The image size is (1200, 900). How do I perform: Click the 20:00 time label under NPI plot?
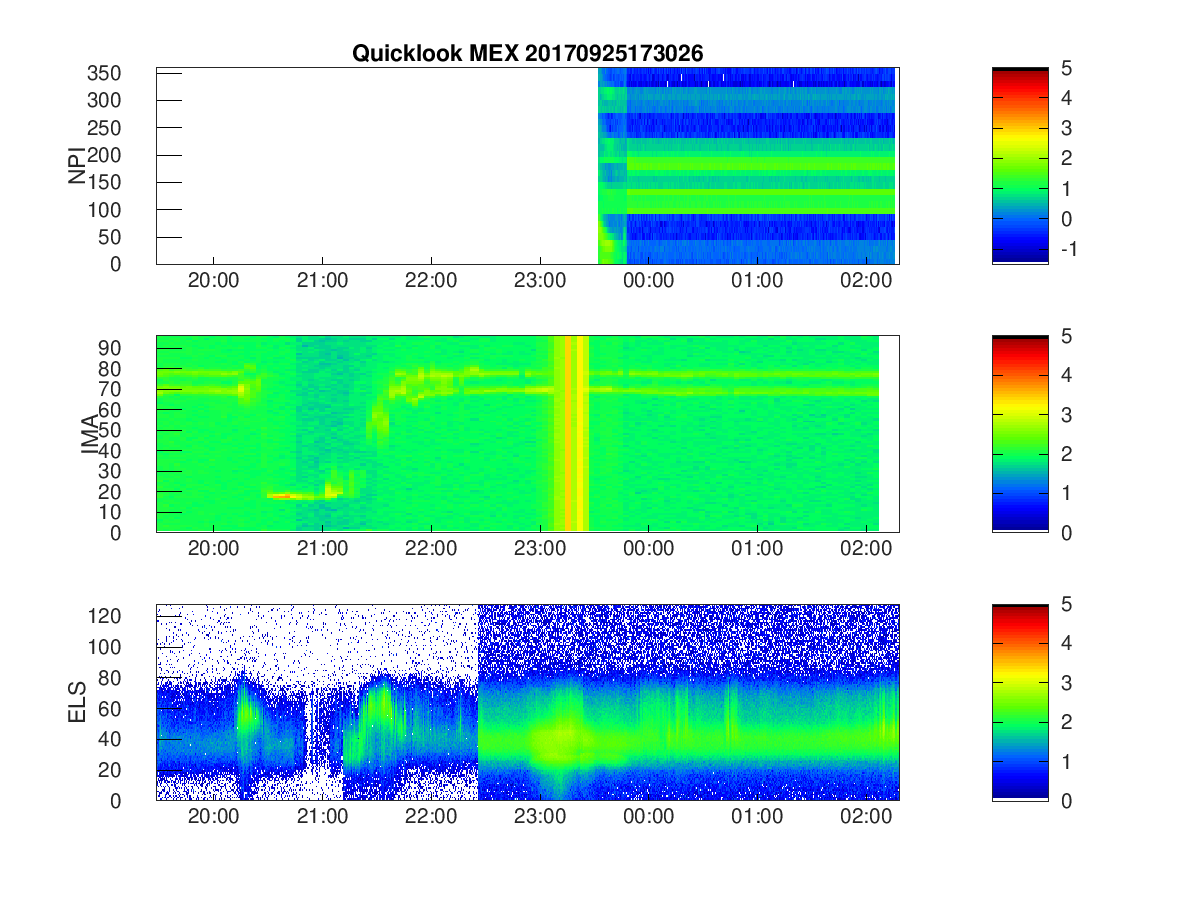213,282
